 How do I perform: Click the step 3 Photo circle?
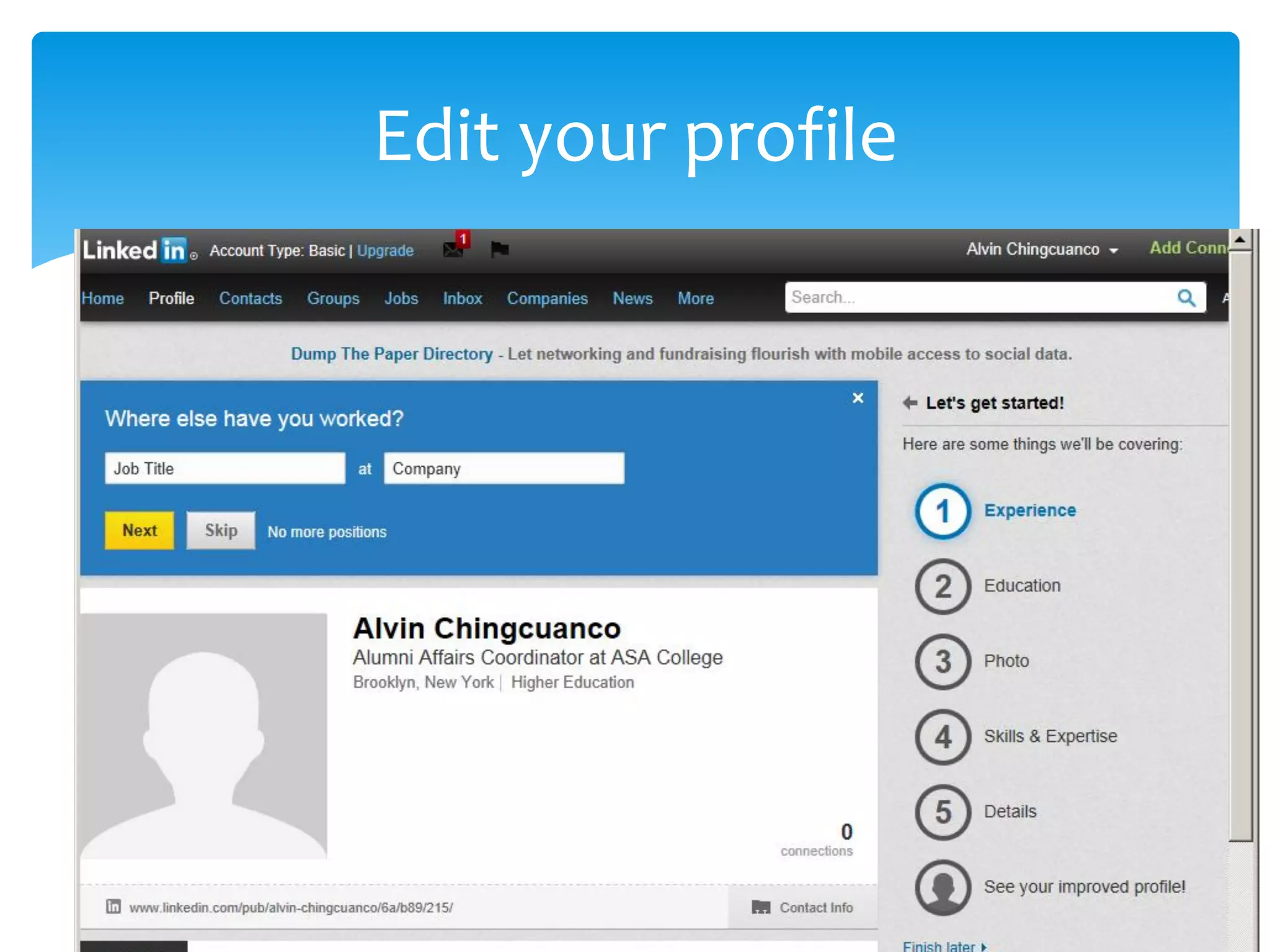click(x=943, y=661)
